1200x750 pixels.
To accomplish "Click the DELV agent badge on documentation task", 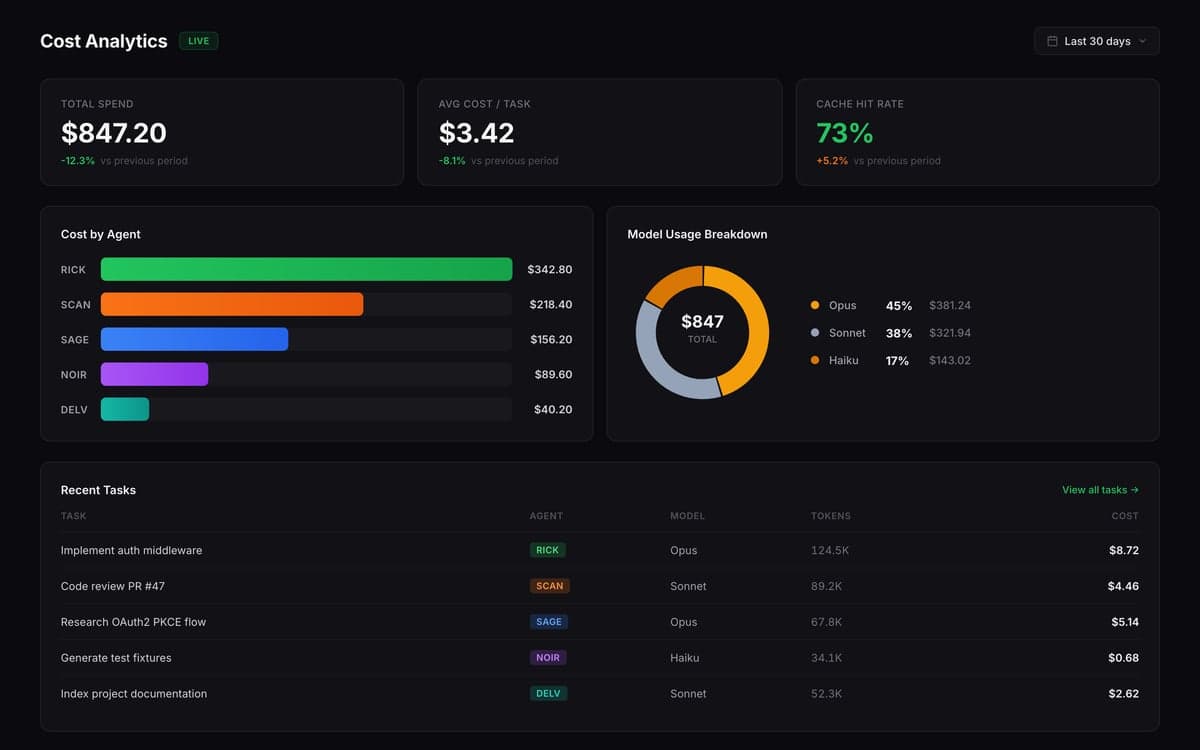I will 548,693.
